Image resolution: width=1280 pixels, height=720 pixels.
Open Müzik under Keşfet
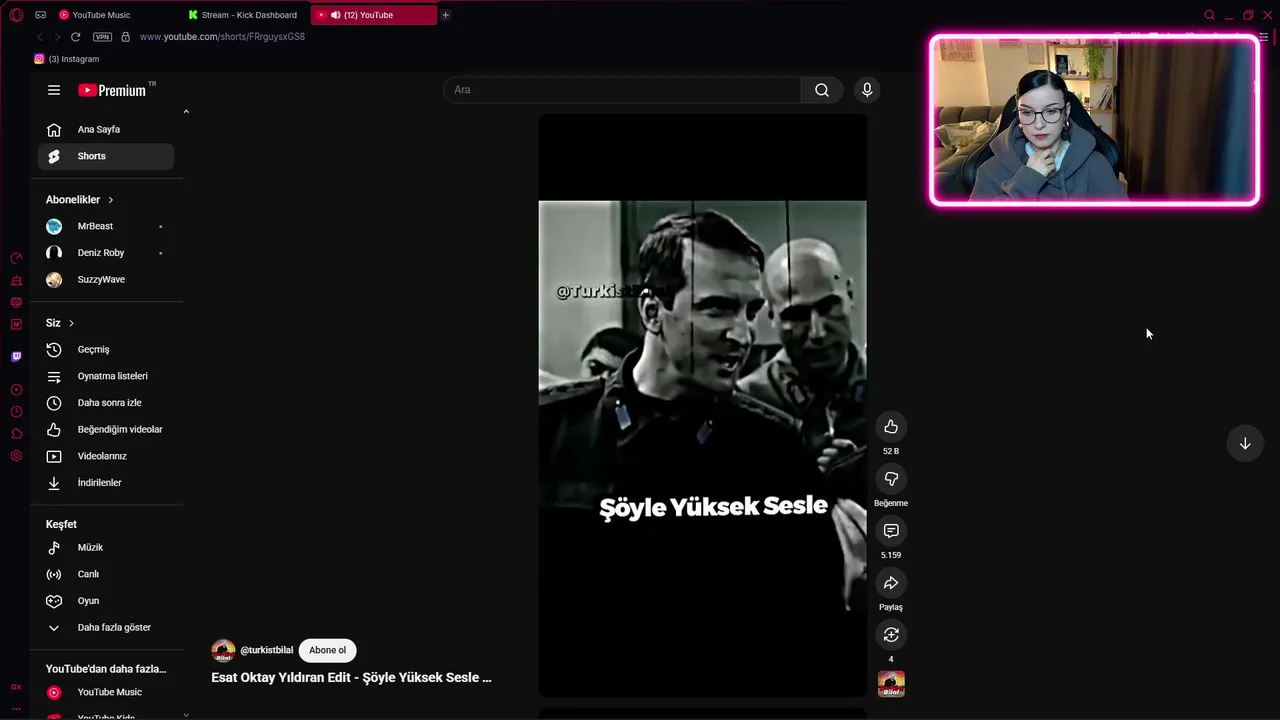106,547
